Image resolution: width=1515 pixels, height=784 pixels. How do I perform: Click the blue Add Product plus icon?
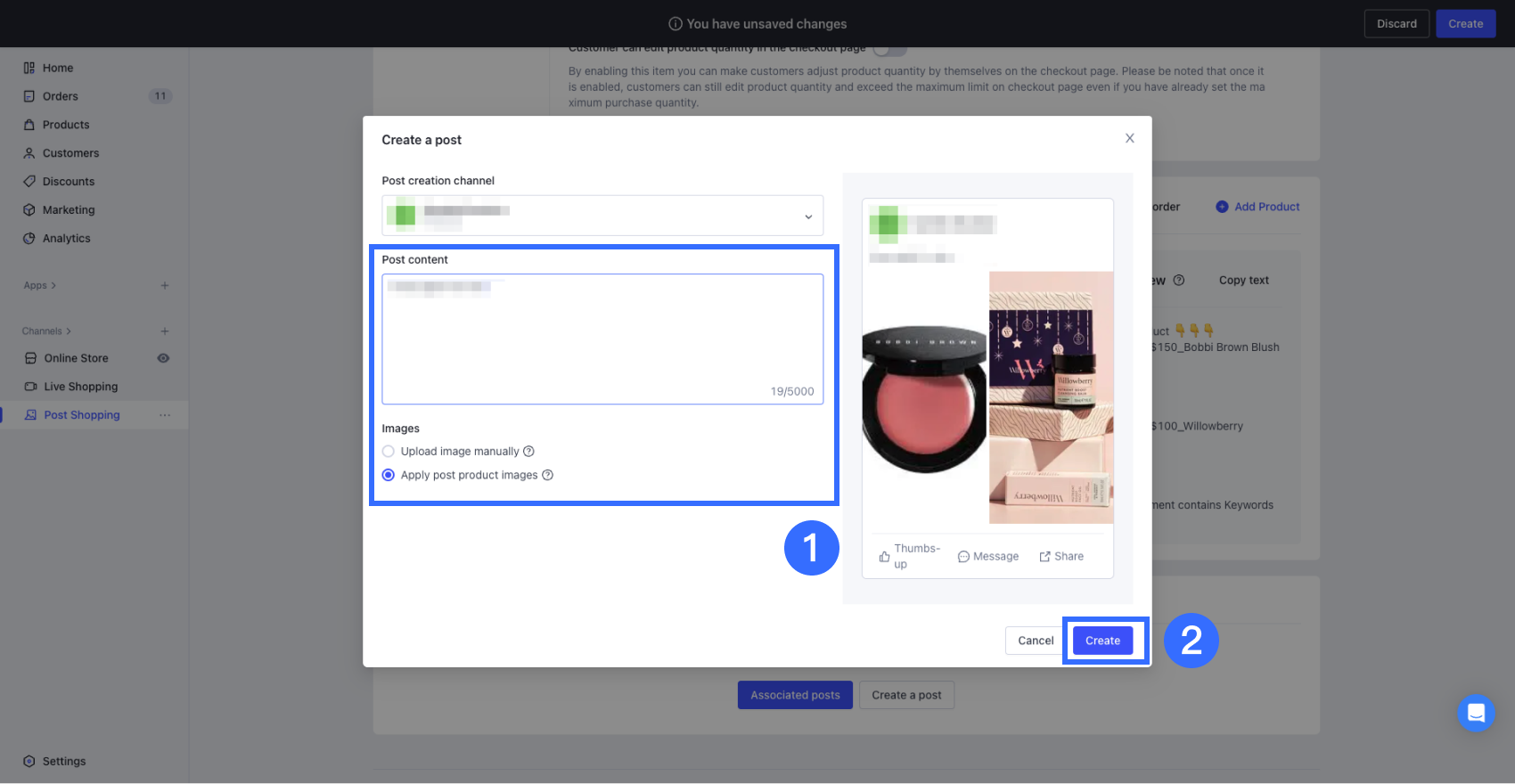click(1222, 207)
